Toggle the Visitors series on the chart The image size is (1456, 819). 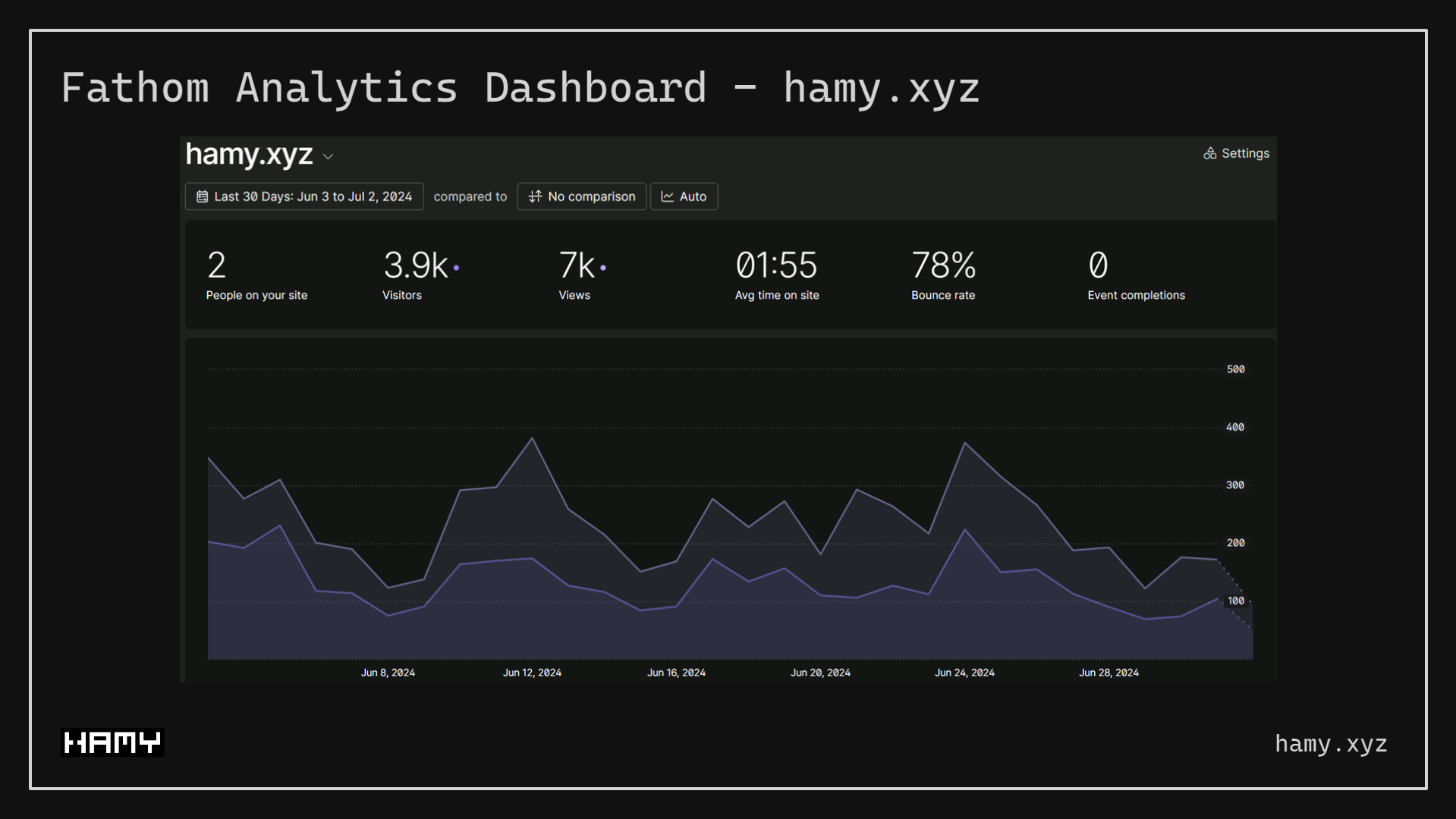(401, 275)
